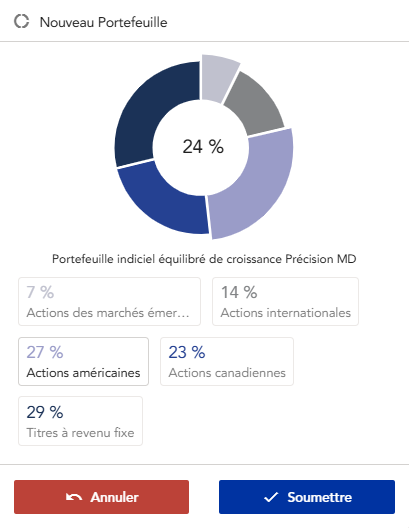409x528 pixels.
Task: Toggle the 7 % Actions des marchés émergents card
Action: pos(109,301)
